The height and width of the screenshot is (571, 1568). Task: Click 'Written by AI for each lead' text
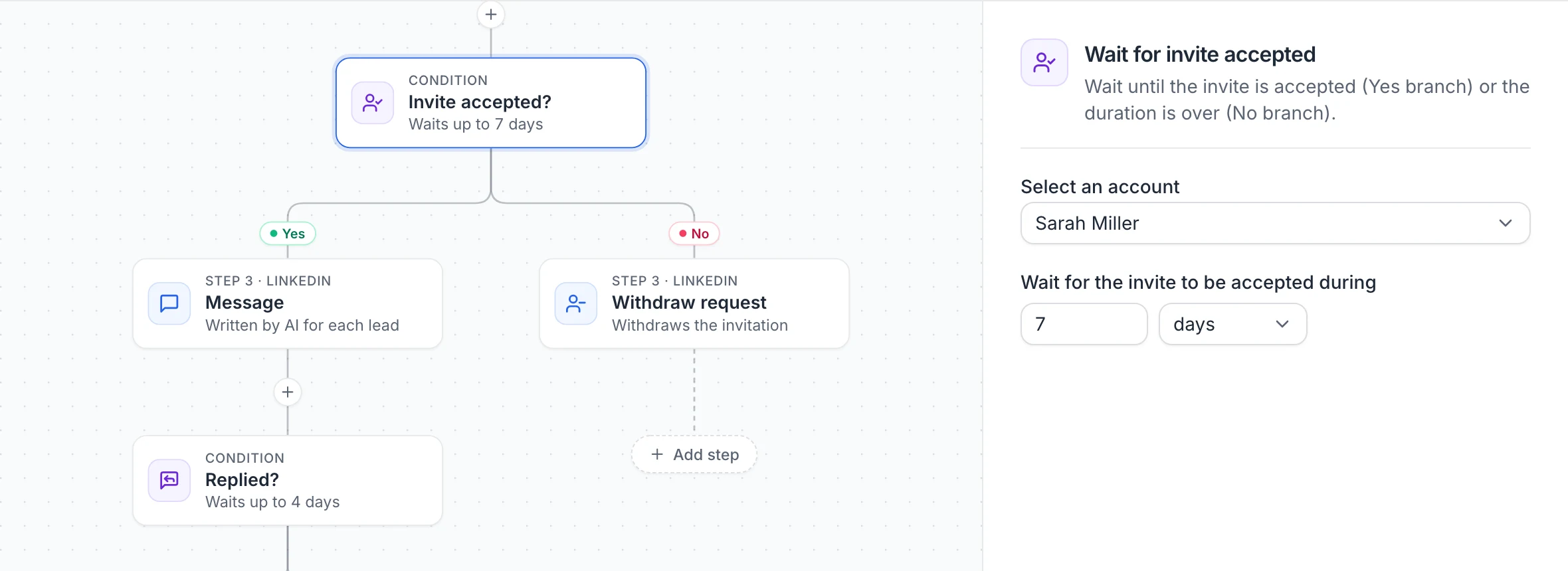[302, 325]
